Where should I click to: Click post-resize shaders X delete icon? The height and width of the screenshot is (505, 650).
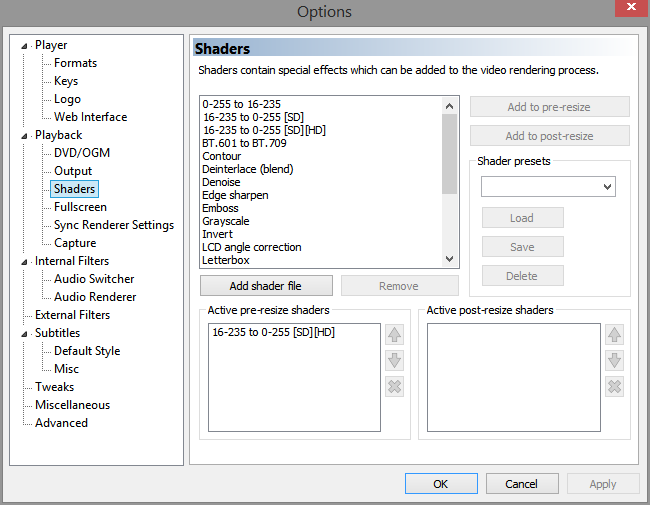pyautogui.click(x=614, y=387)
